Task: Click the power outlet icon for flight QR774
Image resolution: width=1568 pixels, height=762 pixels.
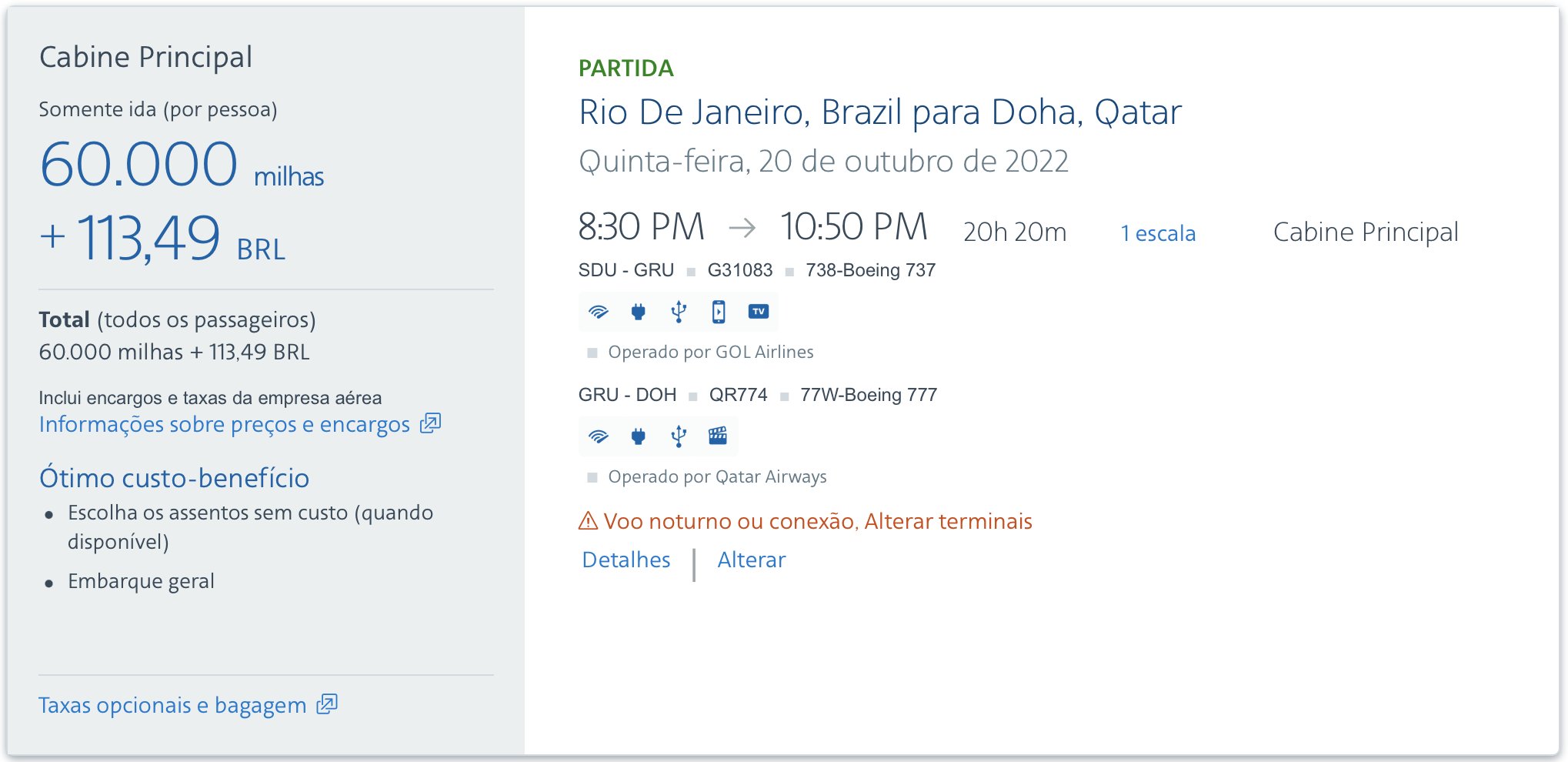Action: coord(638,436)
